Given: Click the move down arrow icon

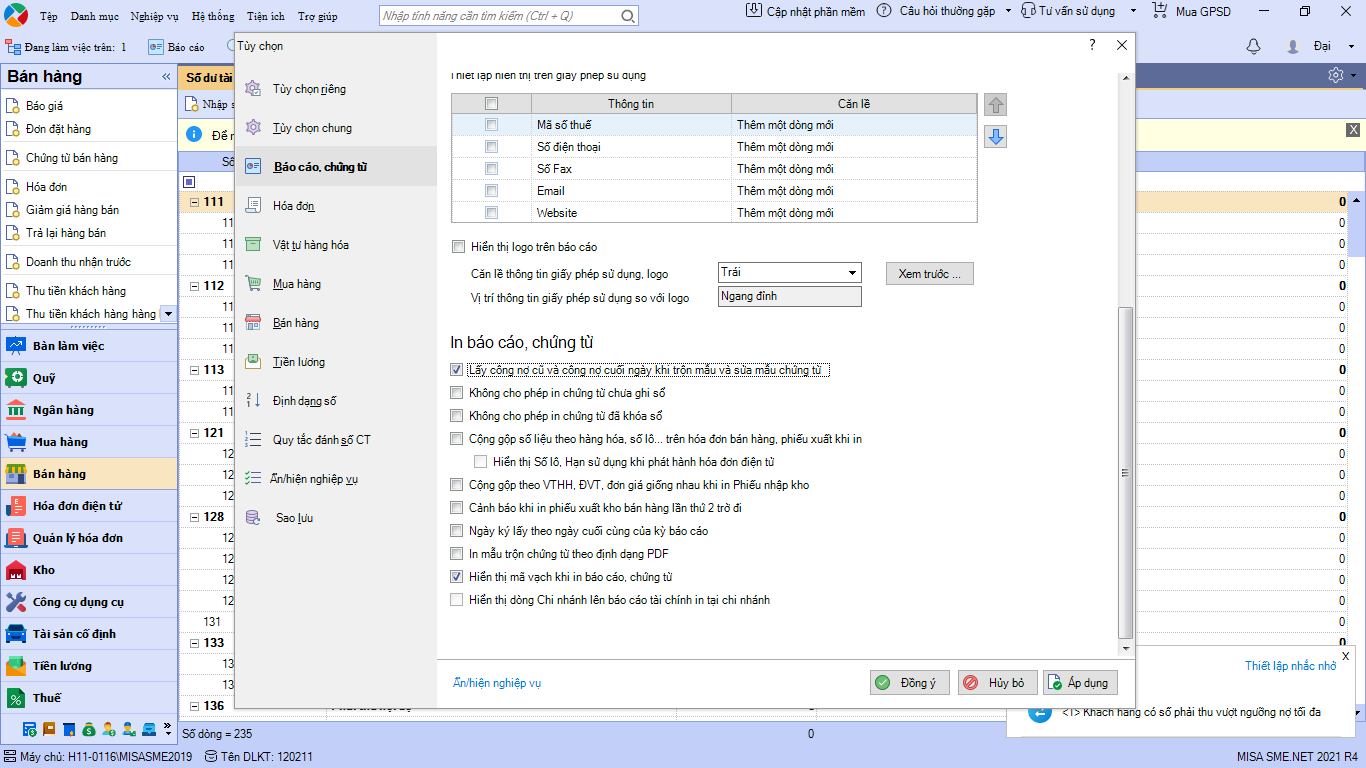Looking at the screenshot, I should pyautogui.click(x=995, y=137).
